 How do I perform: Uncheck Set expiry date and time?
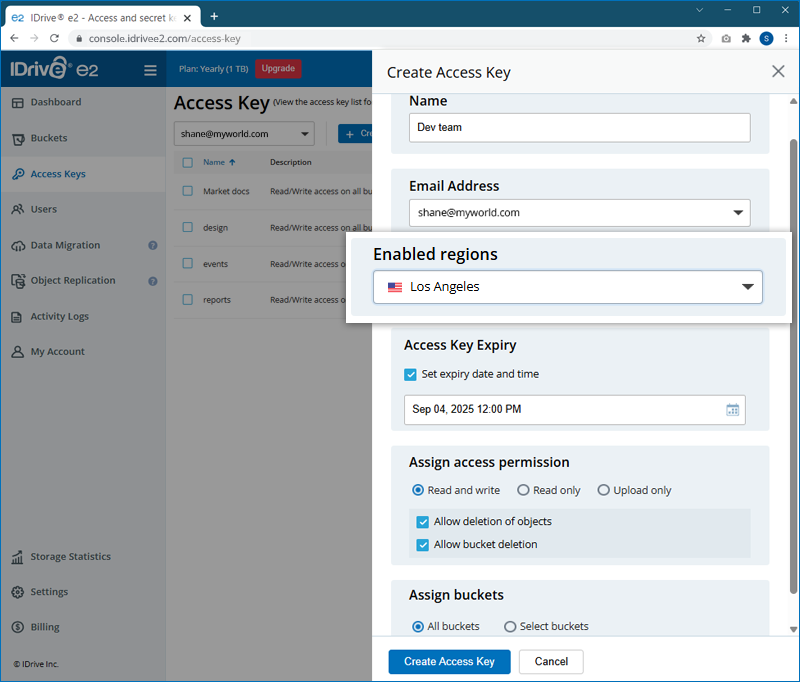coord(410,374)
